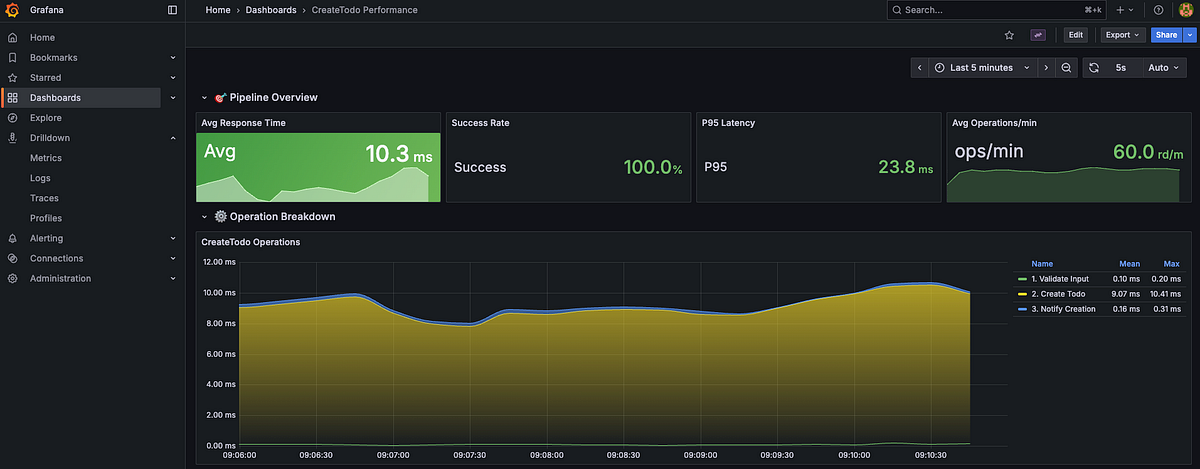Click the zoom out time range icon
Image resolution: width=1200 pixels, height=469 pixels.
[1066, 68]
